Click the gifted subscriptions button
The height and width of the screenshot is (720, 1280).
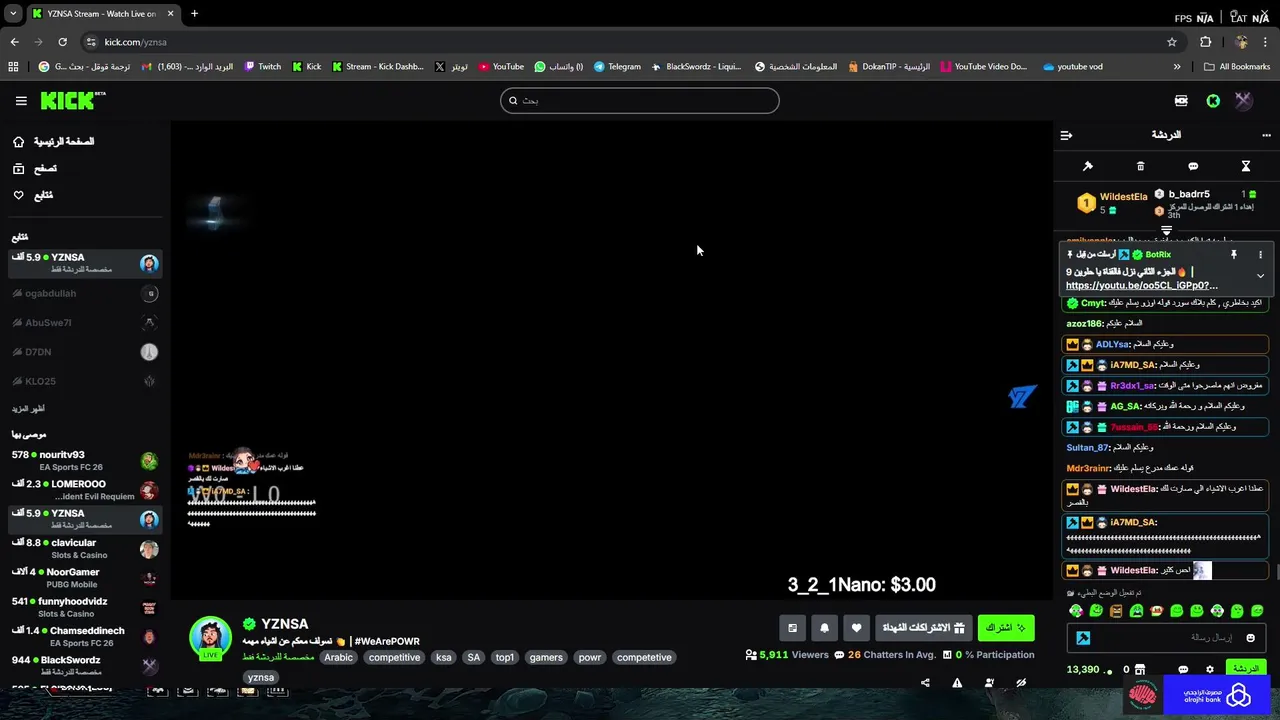(x=923, y=628)
